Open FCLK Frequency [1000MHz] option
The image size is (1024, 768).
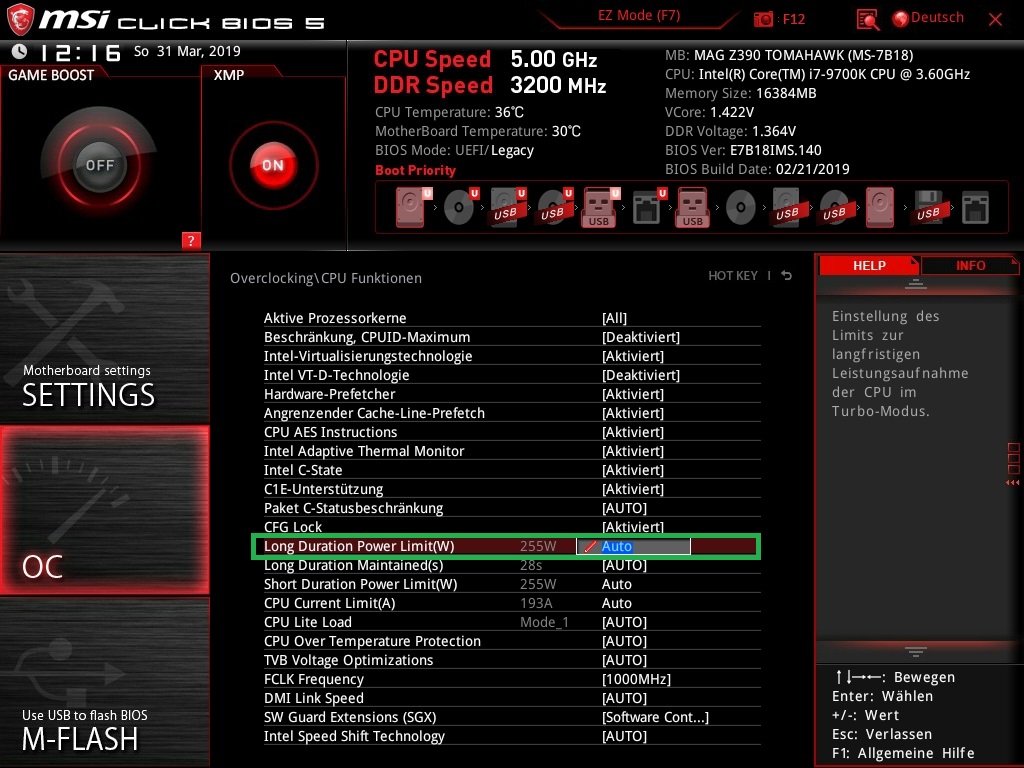point(512,679)
